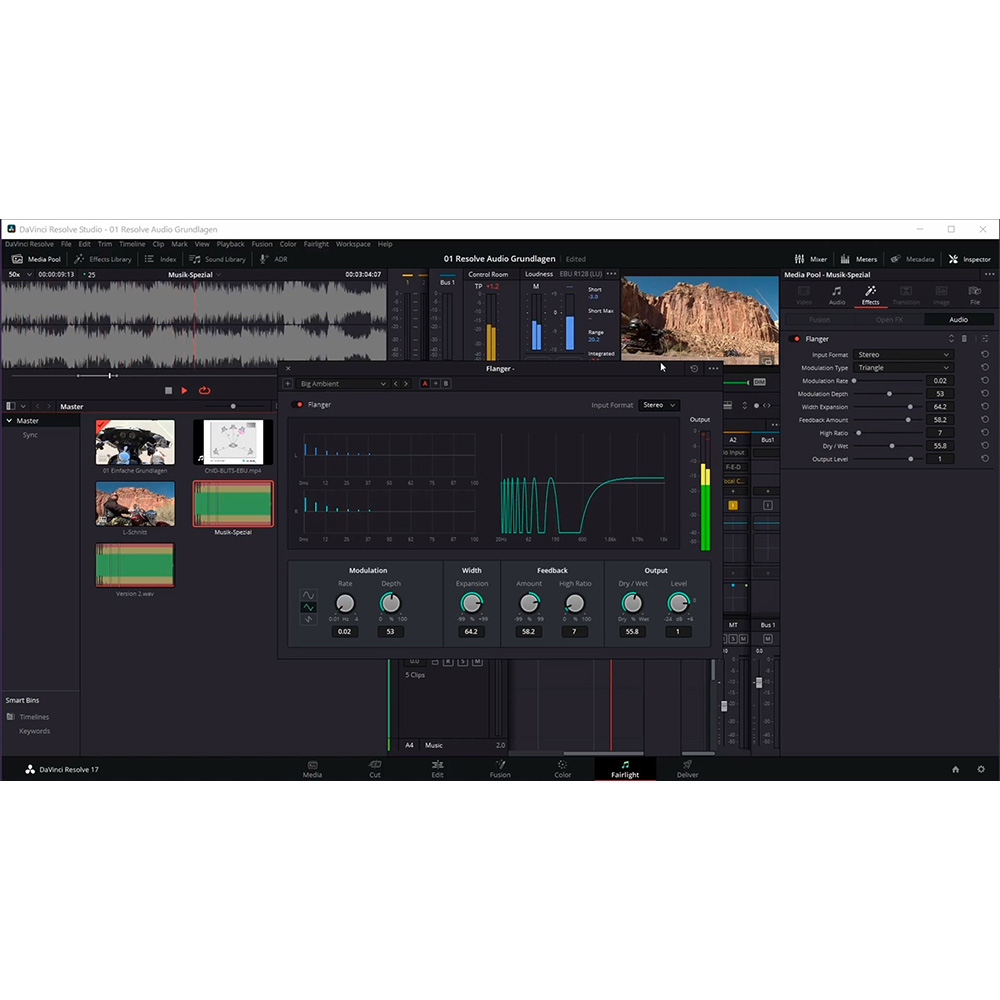Open Input Format Stereo dropdown in Flanger window
Image resolution: width=1000 pixels, height=1000 pixels.
click(x=659, y=405)
